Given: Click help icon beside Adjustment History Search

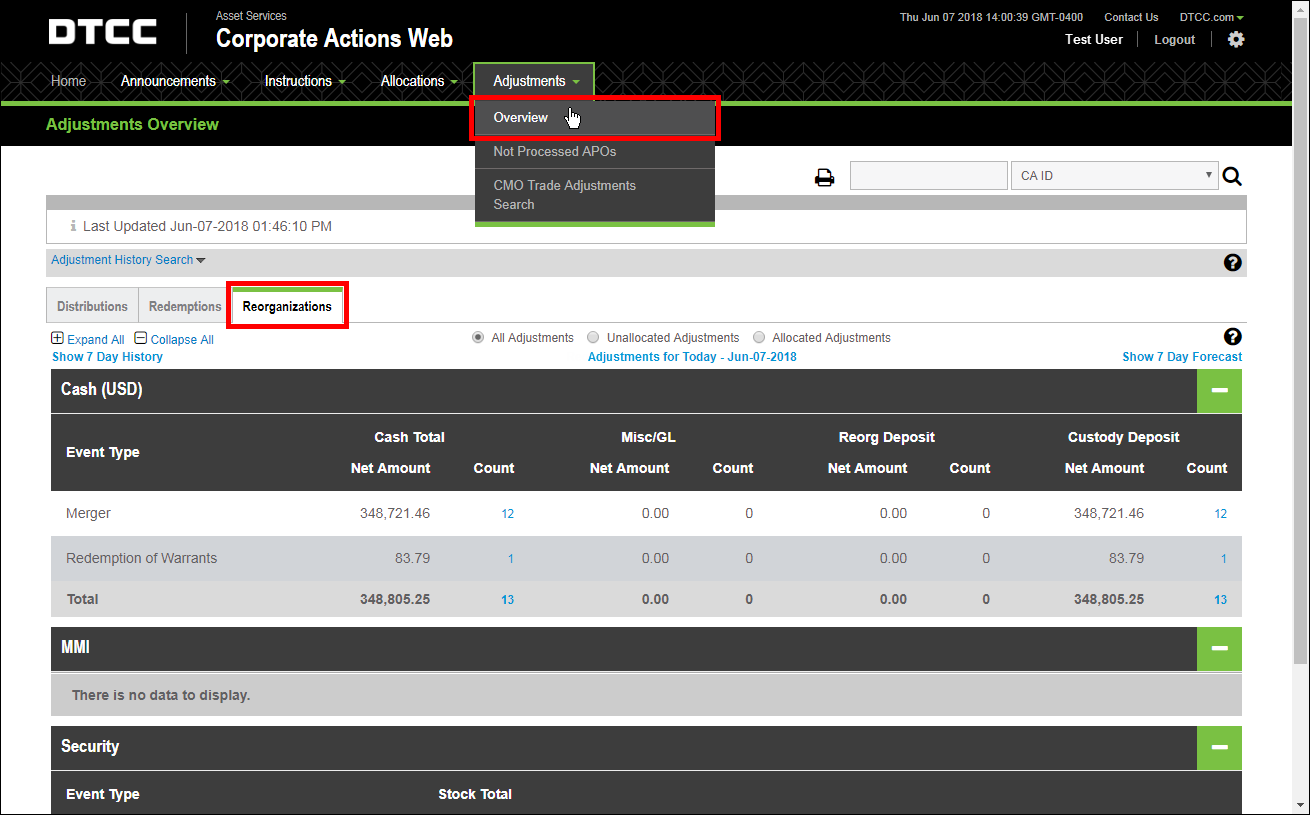Looking at the screenshot, I should click(1232, 262).
